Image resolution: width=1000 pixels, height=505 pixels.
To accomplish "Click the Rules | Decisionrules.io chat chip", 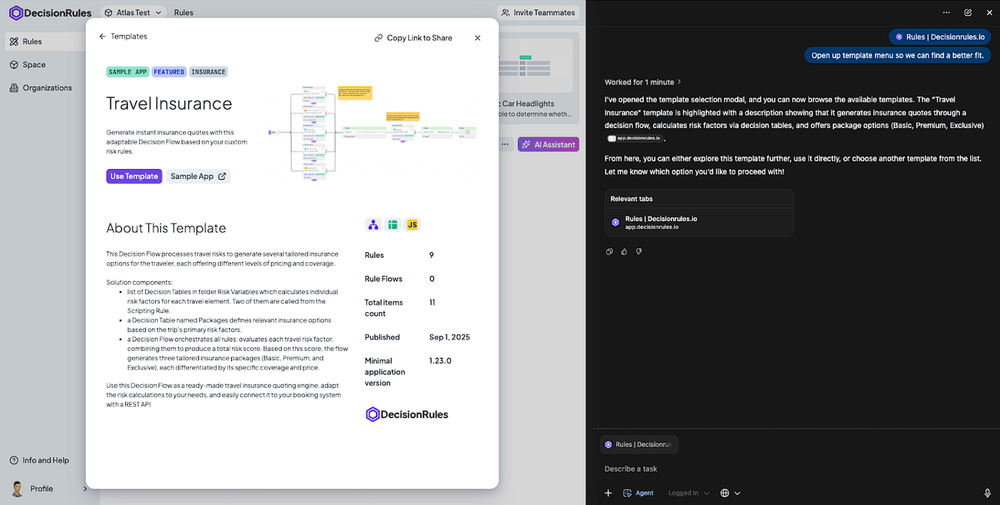I will point(940,37).
